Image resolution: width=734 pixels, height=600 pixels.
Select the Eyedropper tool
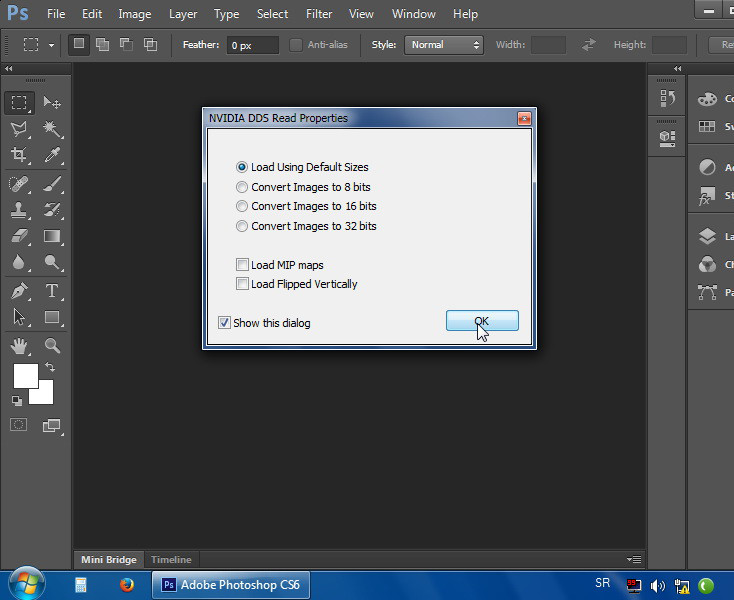(52, 154)
